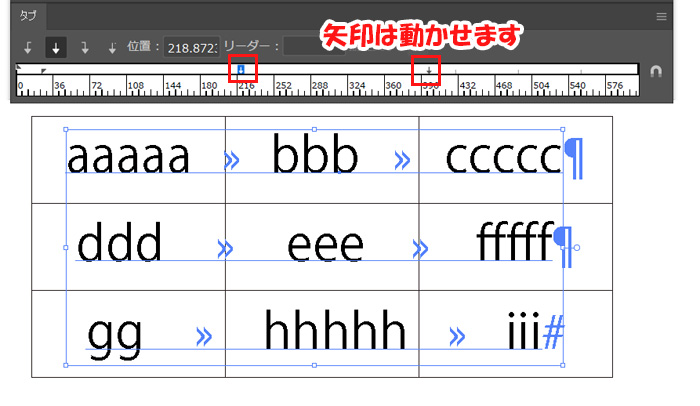Click the text "bbb" in the table
700x406 pixels.
pyautogui.click(x=315, y=154)
